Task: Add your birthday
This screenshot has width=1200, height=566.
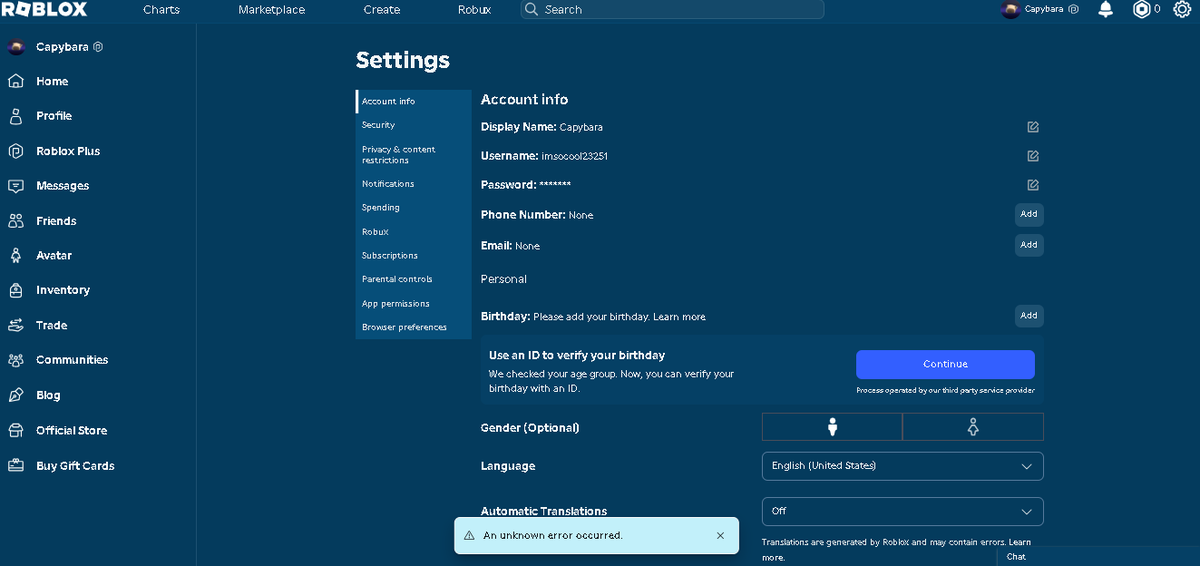Action: 1029,316
